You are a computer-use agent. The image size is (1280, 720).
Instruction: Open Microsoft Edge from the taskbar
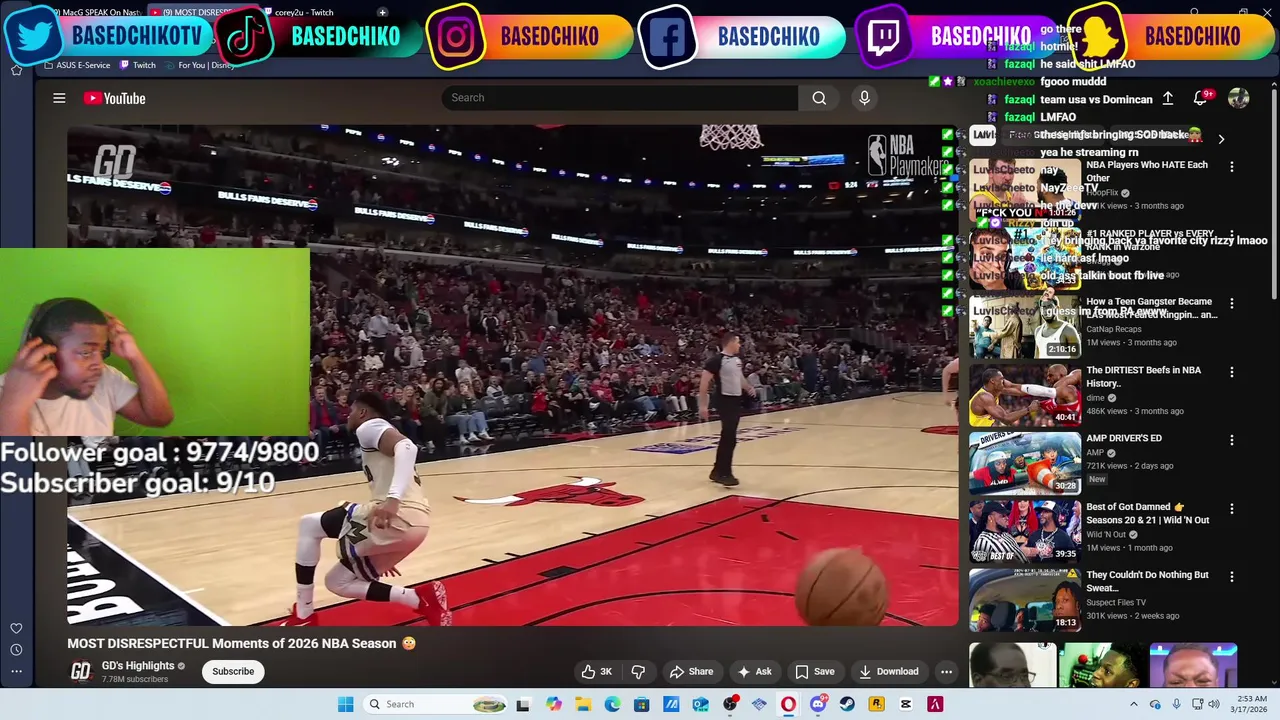pyautogui.click(x=612, y=704)
